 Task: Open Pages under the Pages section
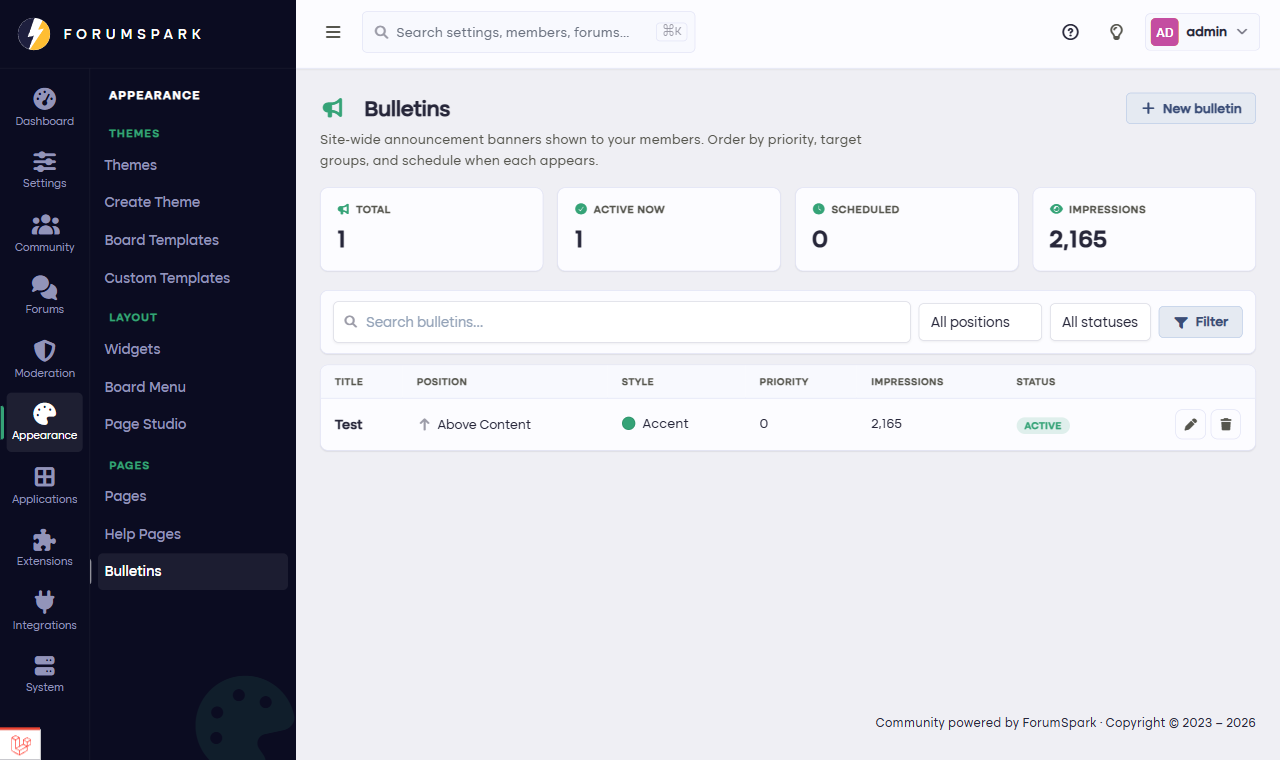point(126,496)
